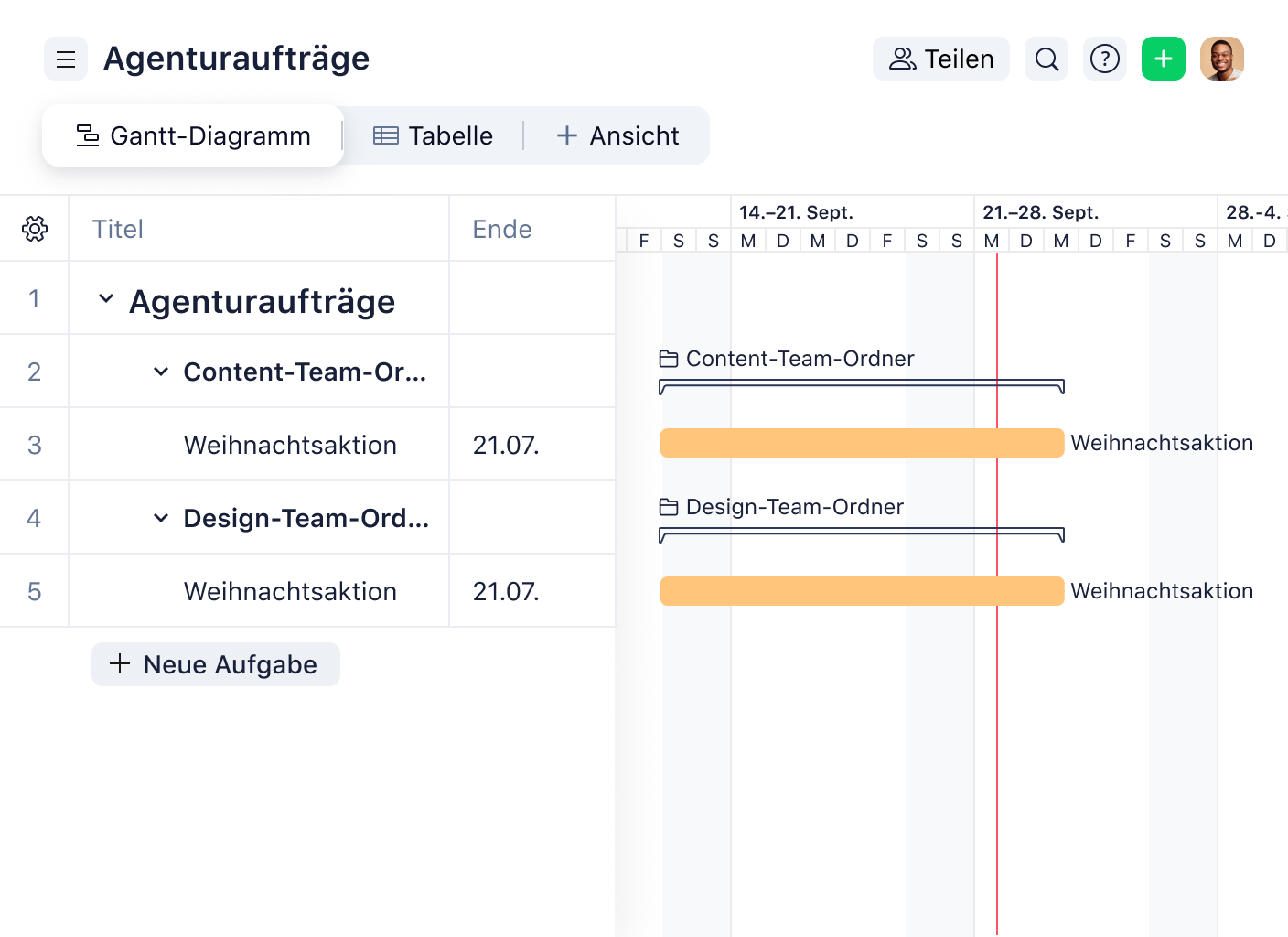Collapse the Design-Team-Ord... group
Image resolution: width=1288 pixels, height=937 pixels.
click(x=161, y=518)
